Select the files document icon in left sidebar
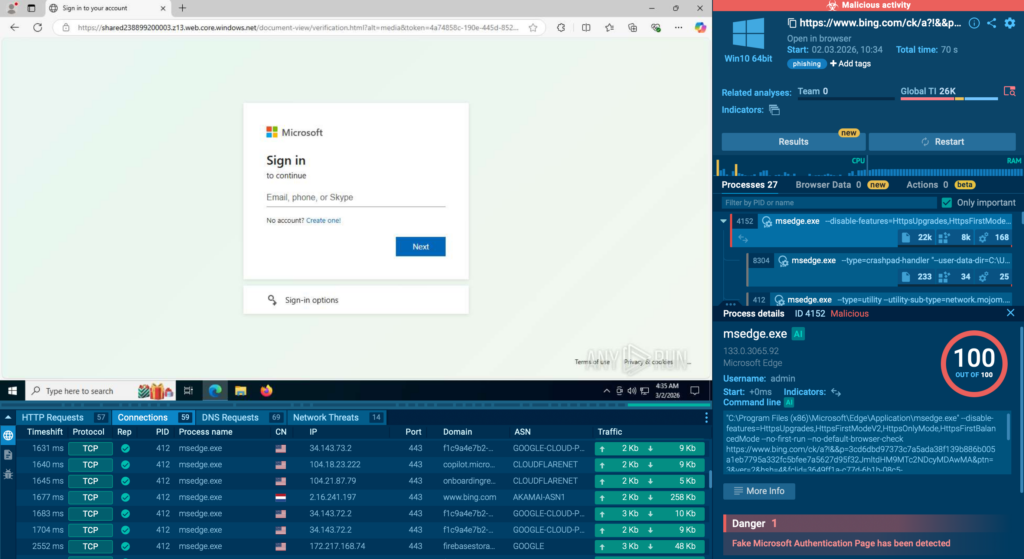 point(8,455)
